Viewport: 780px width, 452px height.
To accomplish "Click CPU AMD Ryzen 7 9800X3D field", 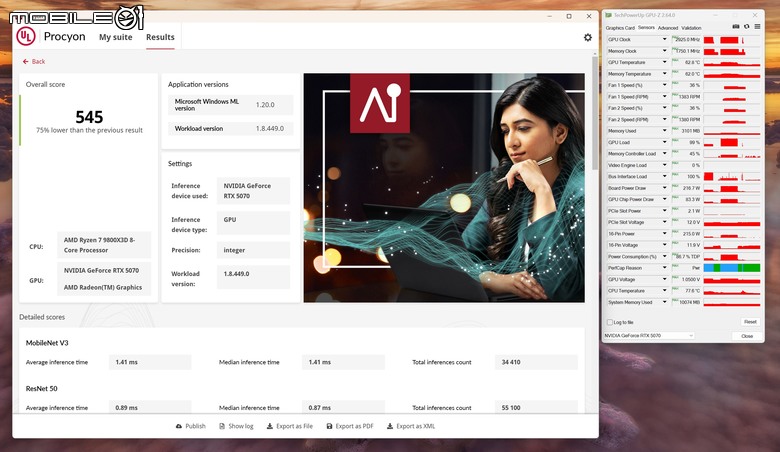I will [x=104, y=245].
